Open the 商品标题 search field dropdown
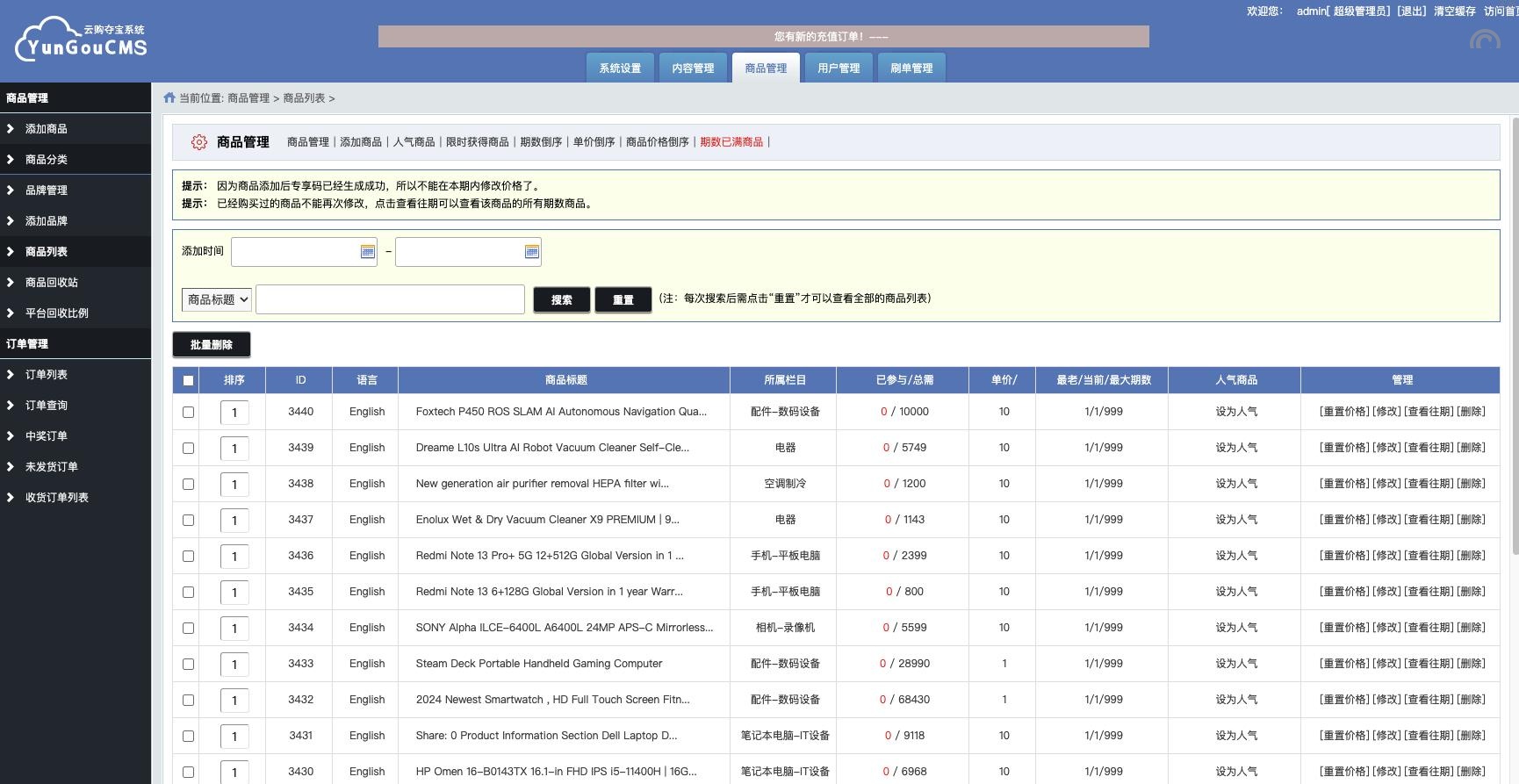Image resolution: width=1519 pixels, height=784 pixels. (x=217, y=299)
